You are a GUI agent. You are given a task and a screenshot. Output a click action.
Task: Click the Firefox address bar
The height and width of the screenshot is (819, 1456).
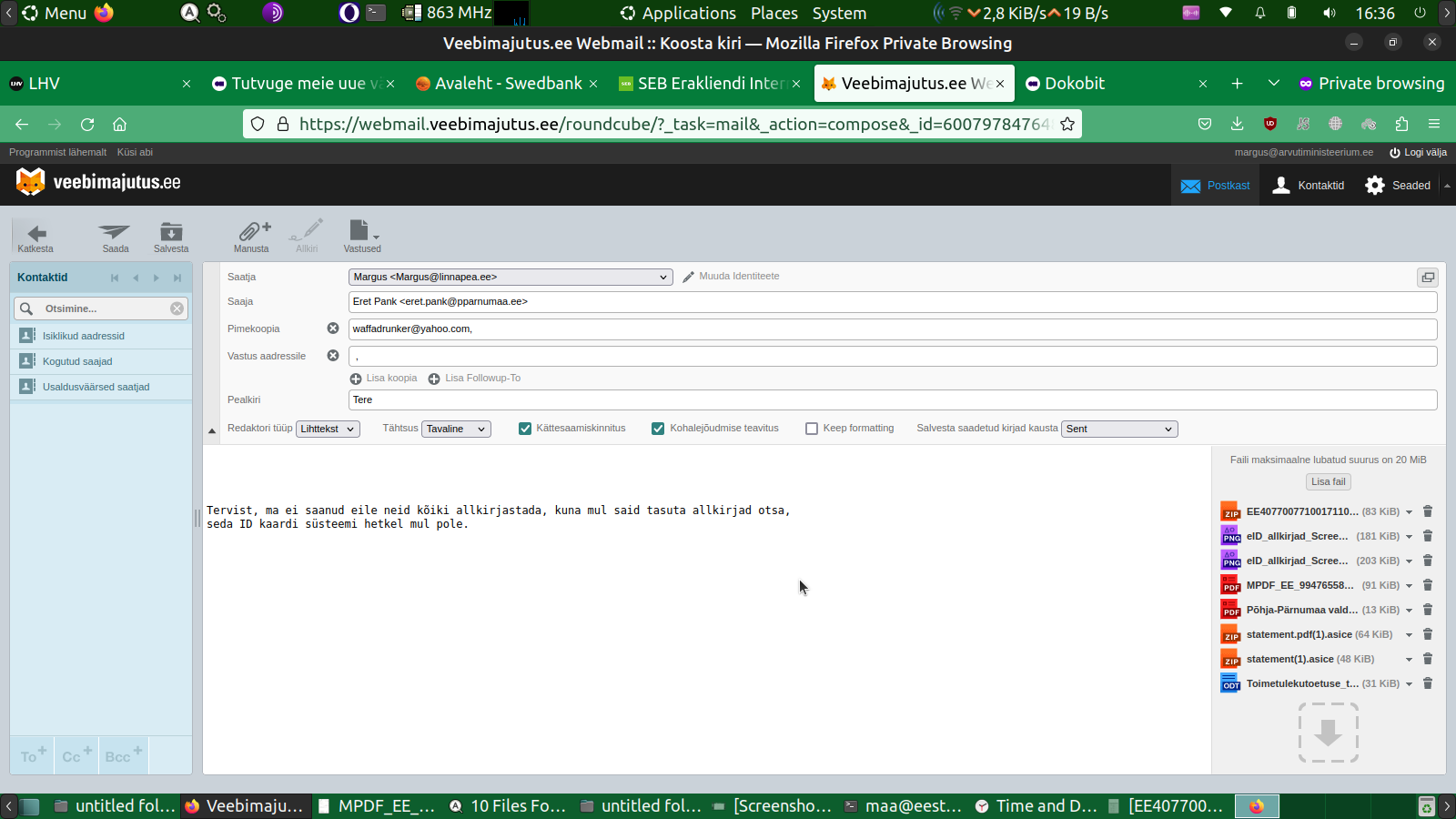click(662, 124)
